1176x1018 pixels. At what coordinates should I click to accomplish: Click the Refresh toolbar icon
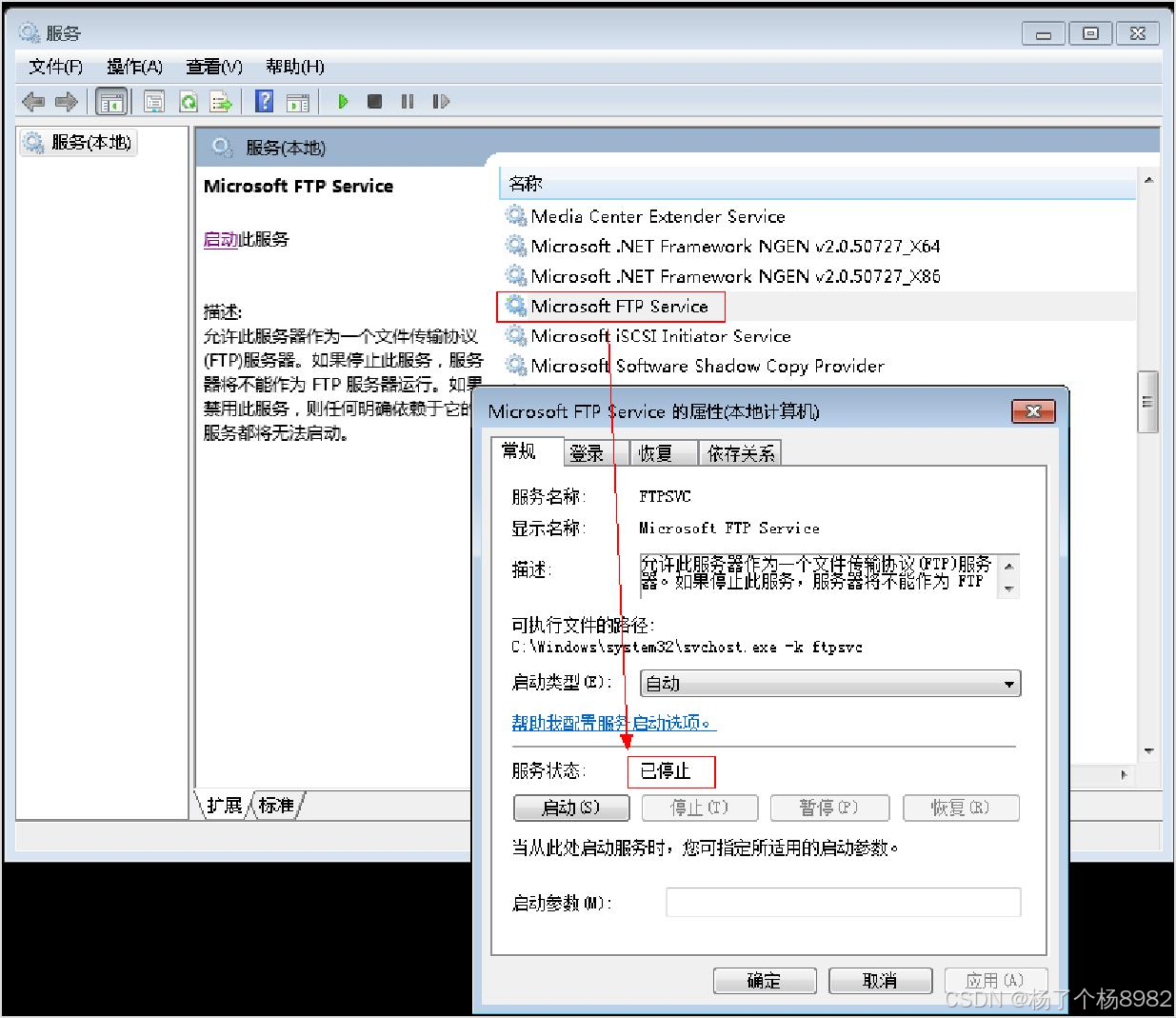pyautogui.click(x=189, y=101)
